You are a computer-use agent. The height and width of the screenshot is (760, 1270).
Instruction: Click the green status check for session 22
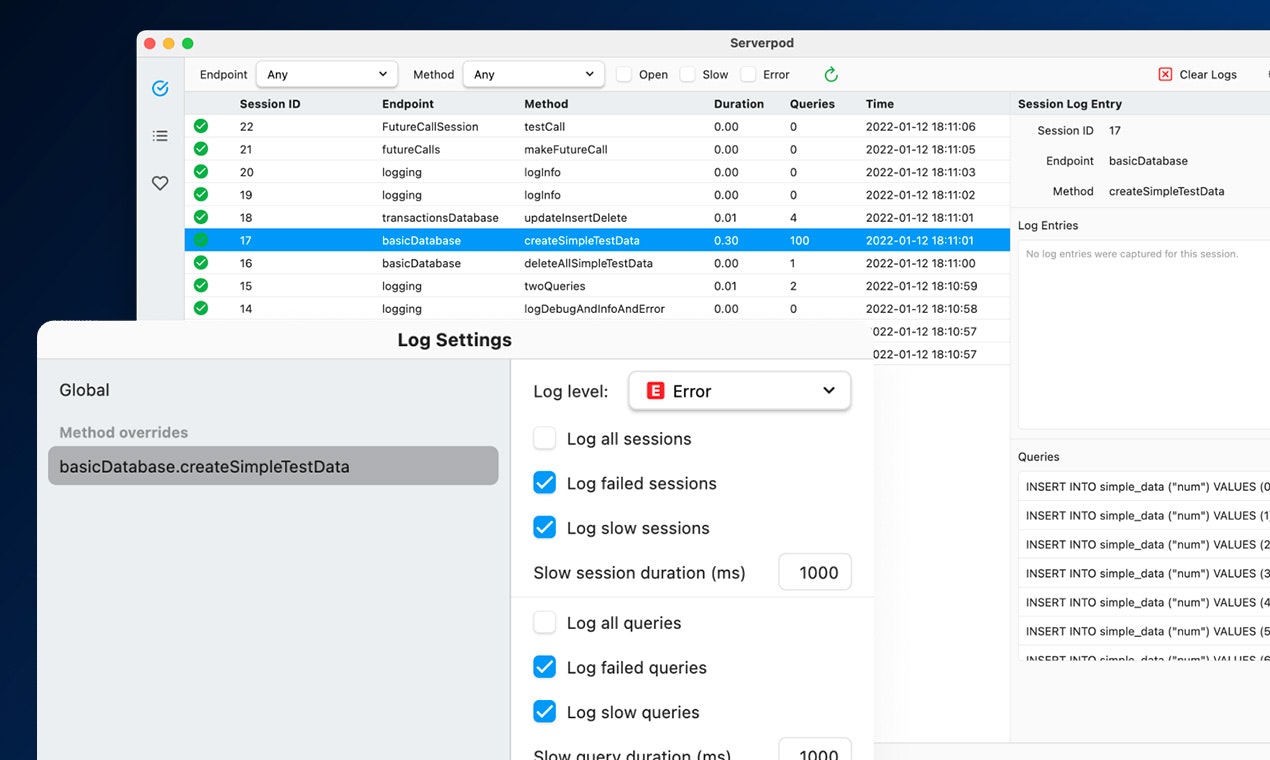(x=201, y=126)
